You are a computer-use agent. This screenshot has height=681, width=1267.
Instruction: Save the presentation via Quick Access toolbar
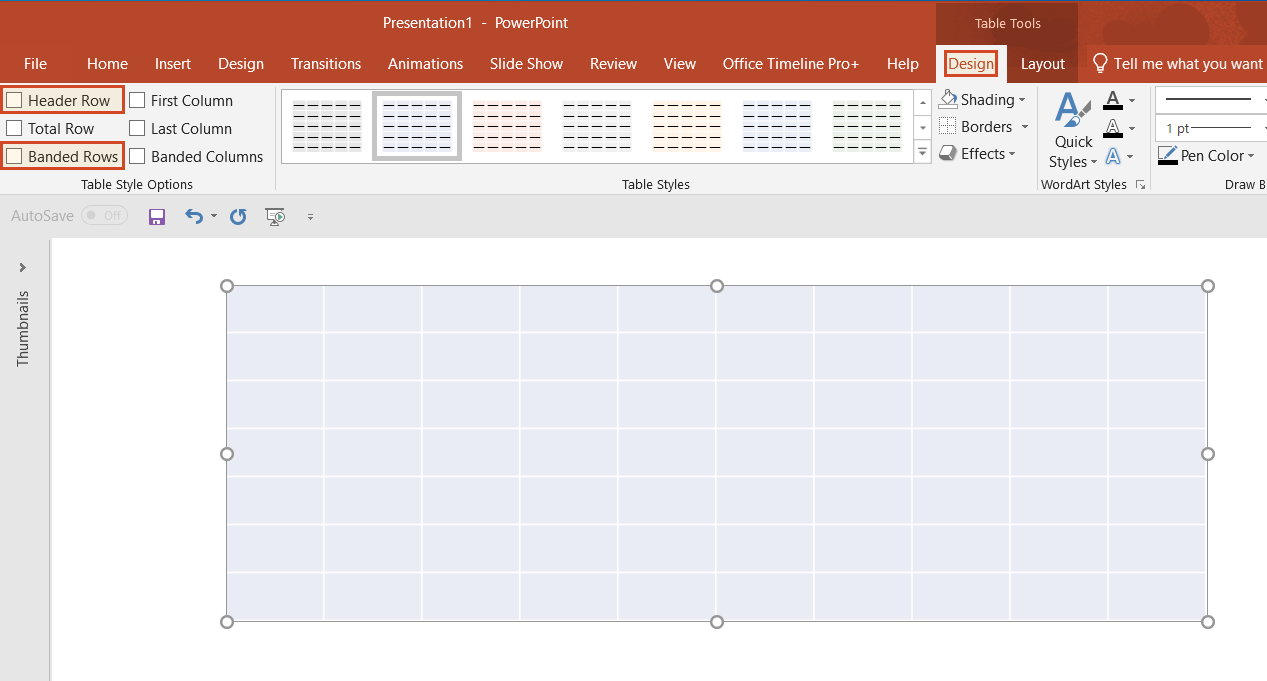coord(156,216)
